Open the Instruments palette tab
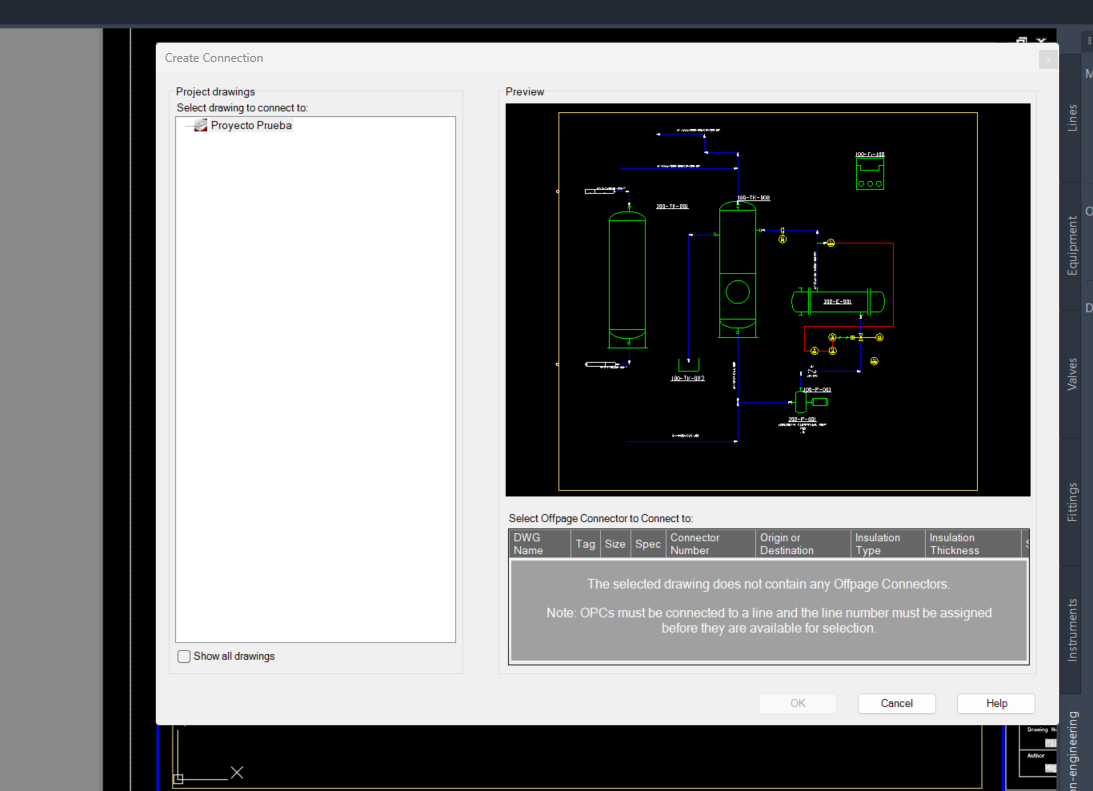This screenshot has width=1093, height=791. pos(1073,630)
